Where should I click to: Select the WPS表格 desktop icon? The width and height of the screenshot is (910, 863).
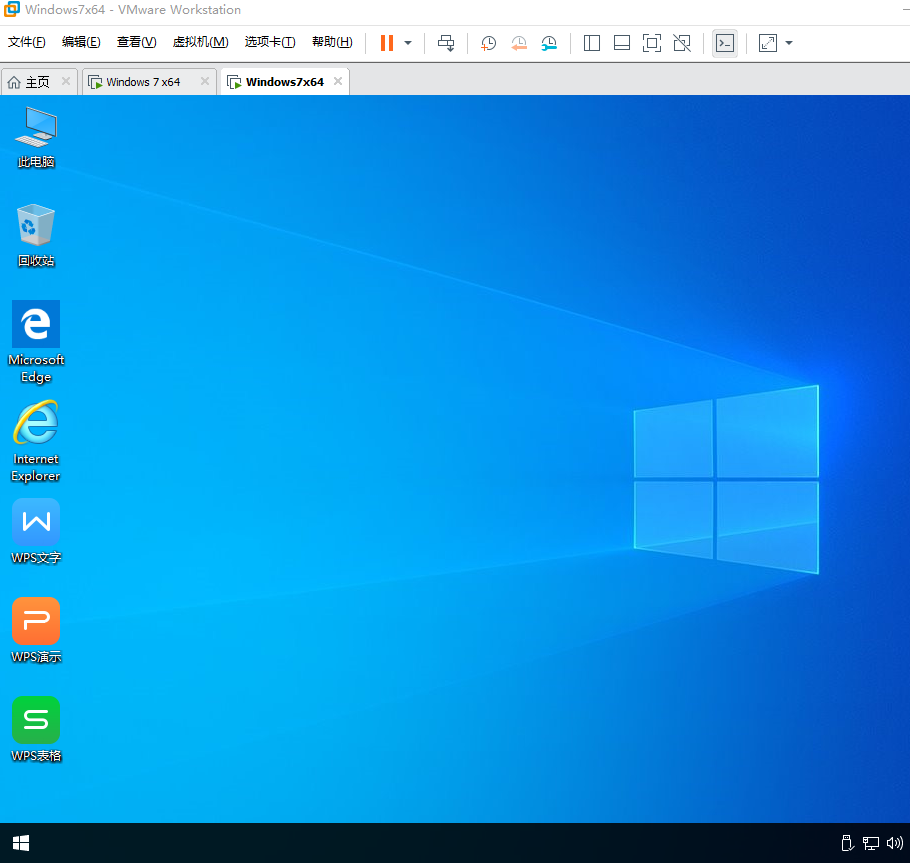pyautogui.click(x=36, y=730)
